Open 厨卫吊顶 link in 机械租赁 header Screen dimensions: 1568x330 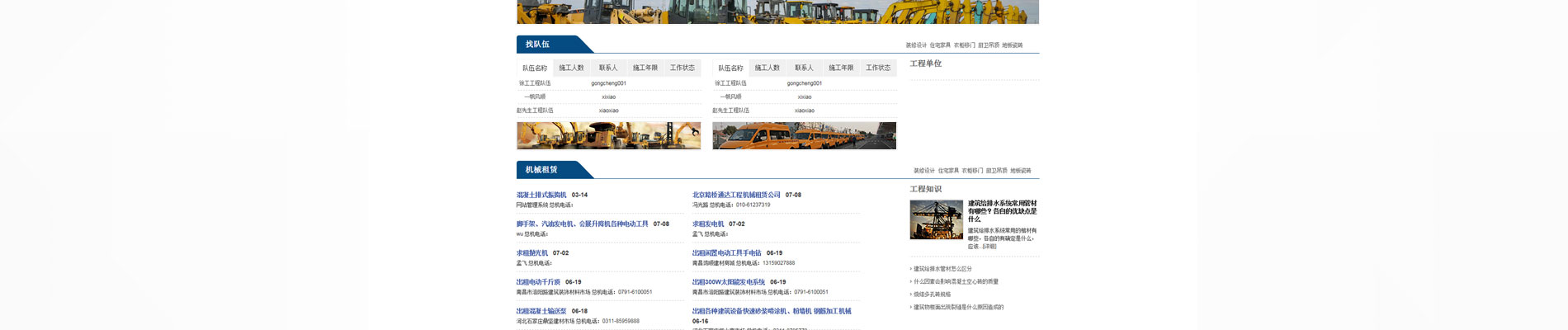[996, 171]
